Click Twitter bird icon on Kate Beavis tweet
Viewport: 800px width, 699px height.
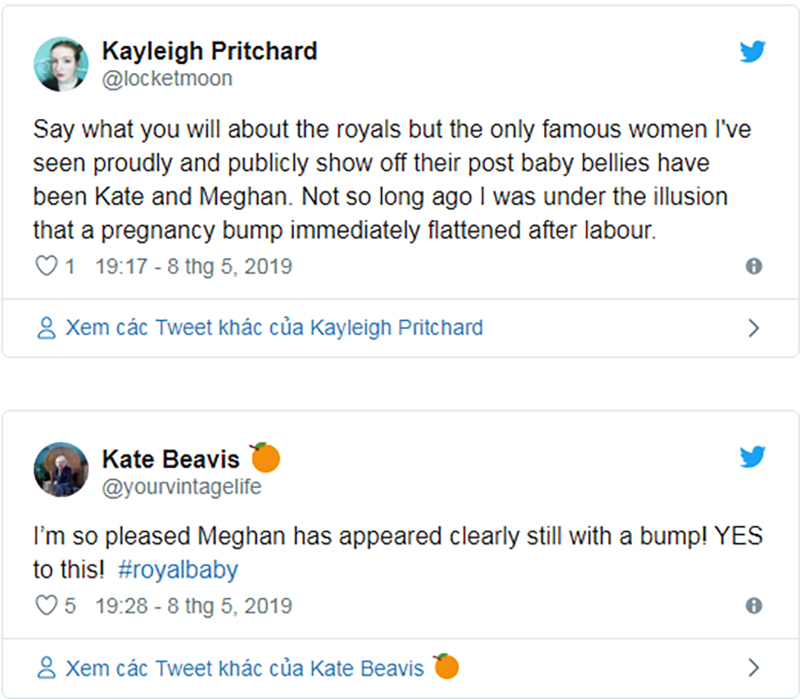coord(752,458)
